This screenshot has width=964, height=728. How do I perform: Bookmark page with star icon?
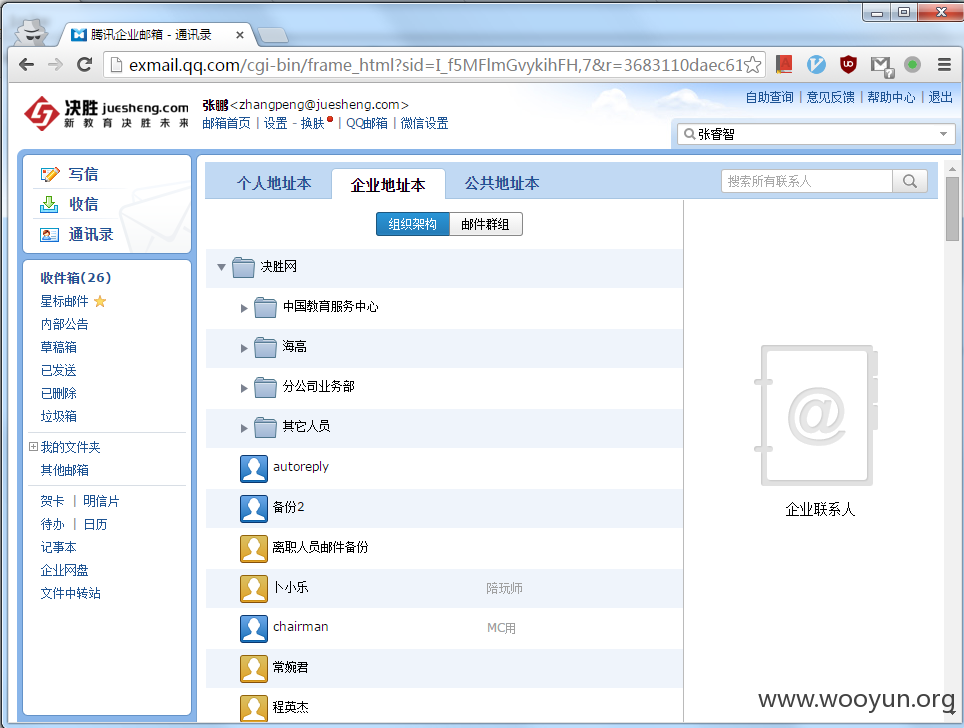click(x=753, y=65)
